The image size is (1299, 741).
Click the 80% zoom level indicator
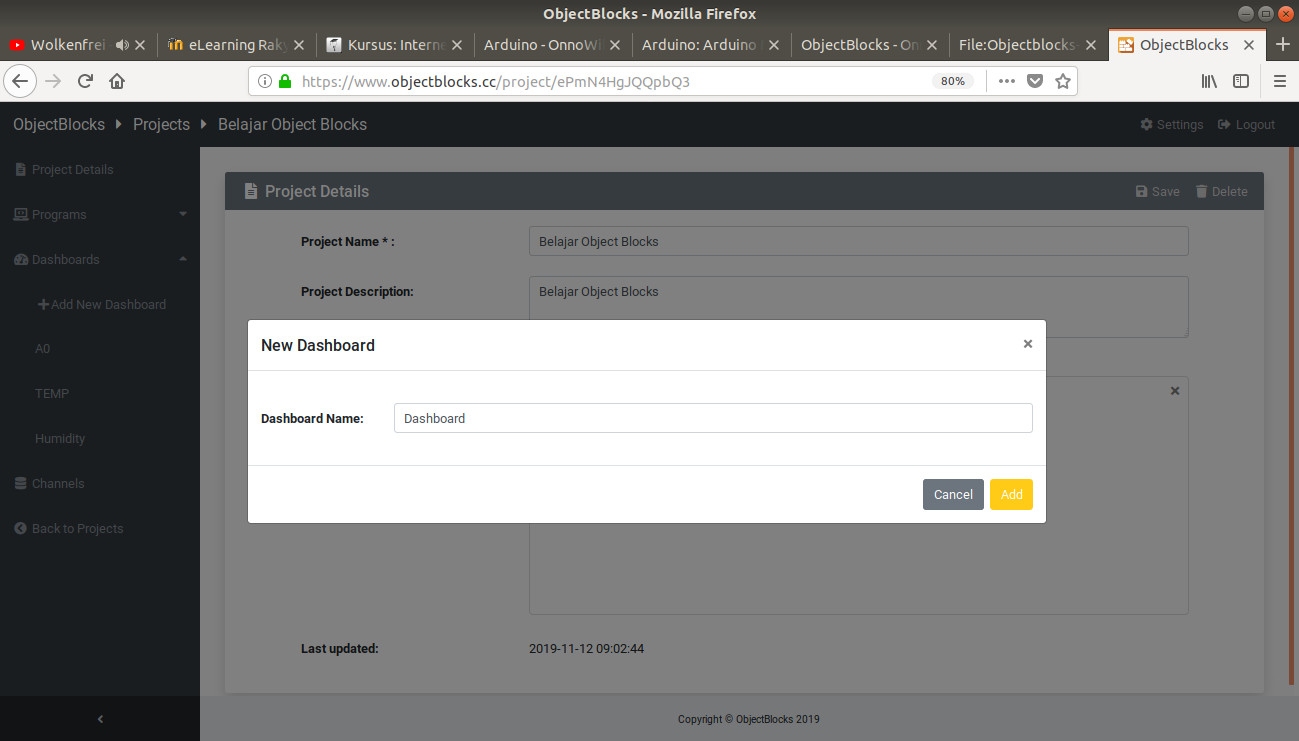click(953, 81)
